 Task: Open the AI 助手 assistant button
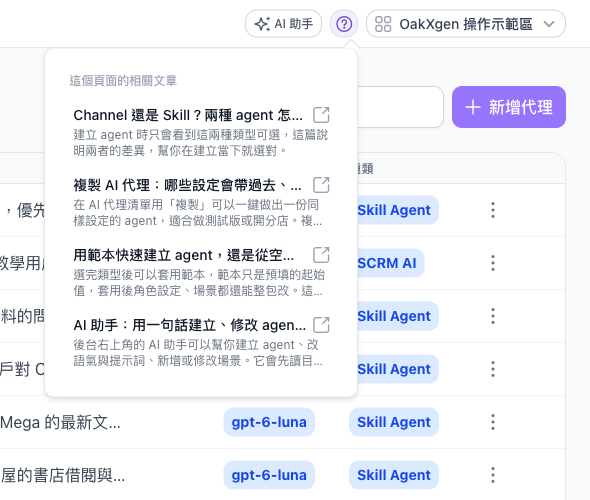(x=283, y=24)
